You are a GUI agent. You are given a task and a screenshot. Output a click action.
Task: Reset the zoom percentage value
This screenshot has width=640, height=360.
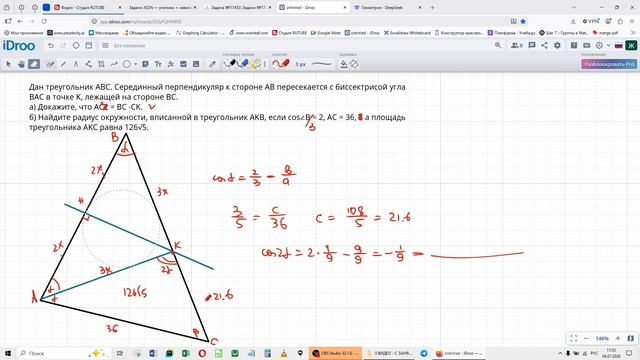602,338
